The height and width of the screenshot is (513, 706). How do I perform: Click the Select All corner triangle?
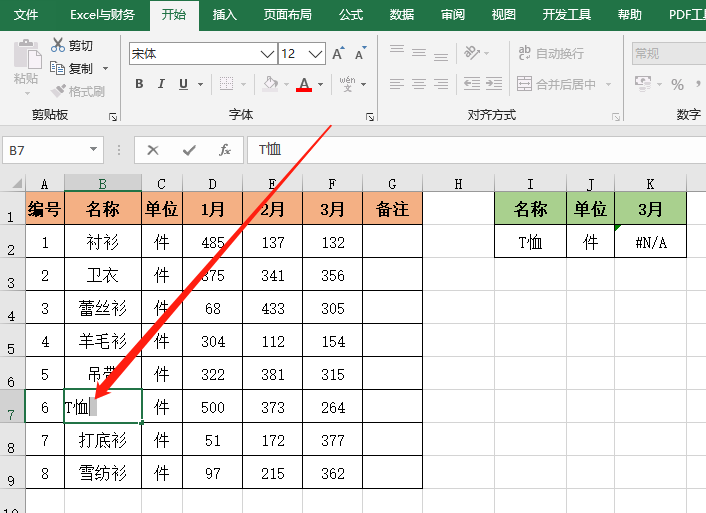[x=16, y=183]
